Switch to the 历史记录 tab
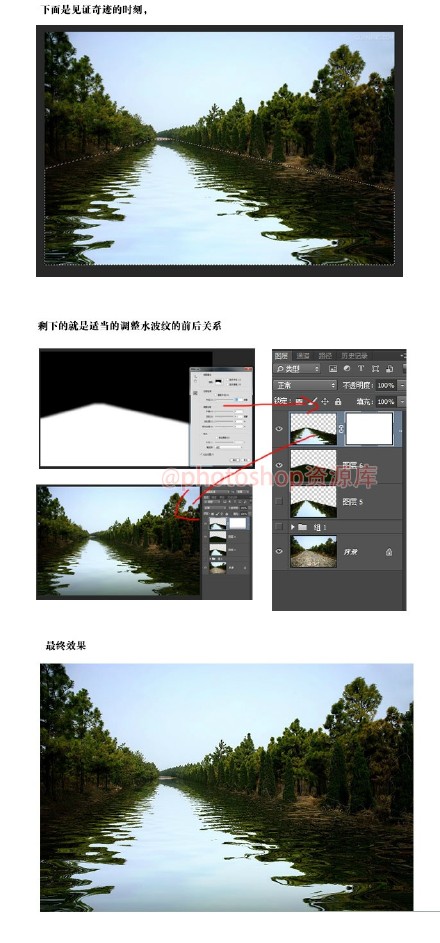The height and width of the screenshot is (943, 440). pyautogui.click(x=355, y=356)
